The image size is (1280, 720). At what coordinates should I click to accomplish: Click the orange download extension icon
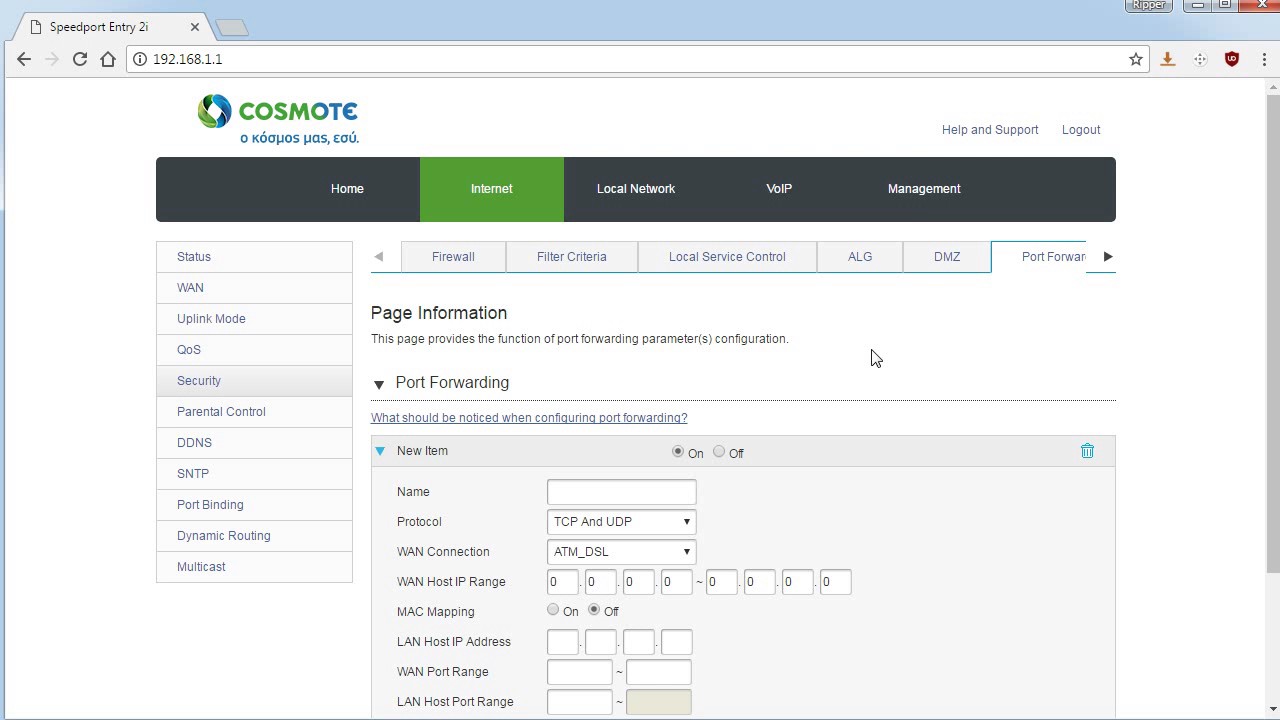pos(1167,59)
